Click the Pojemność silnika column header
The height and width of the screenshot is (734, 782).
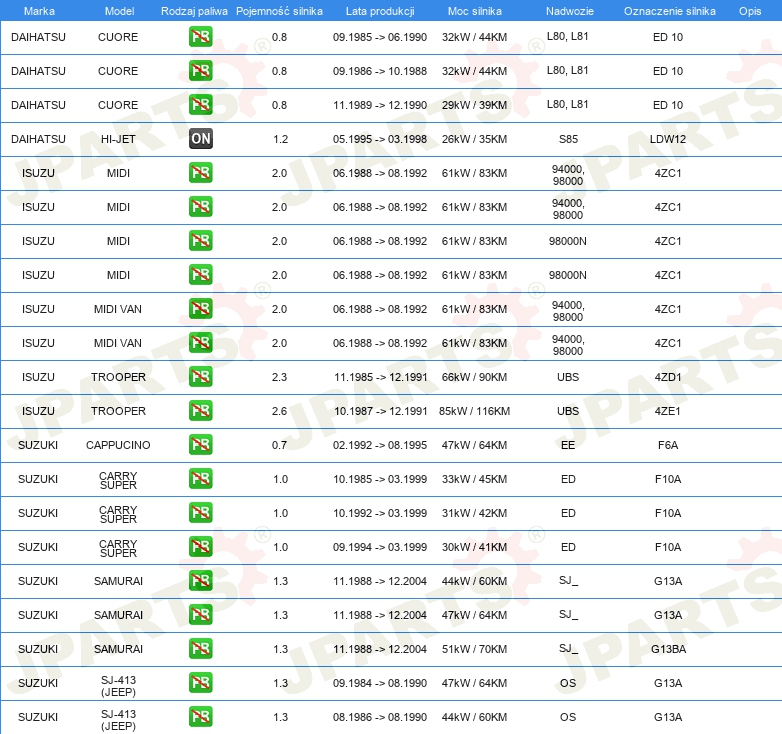click(279, 11)
